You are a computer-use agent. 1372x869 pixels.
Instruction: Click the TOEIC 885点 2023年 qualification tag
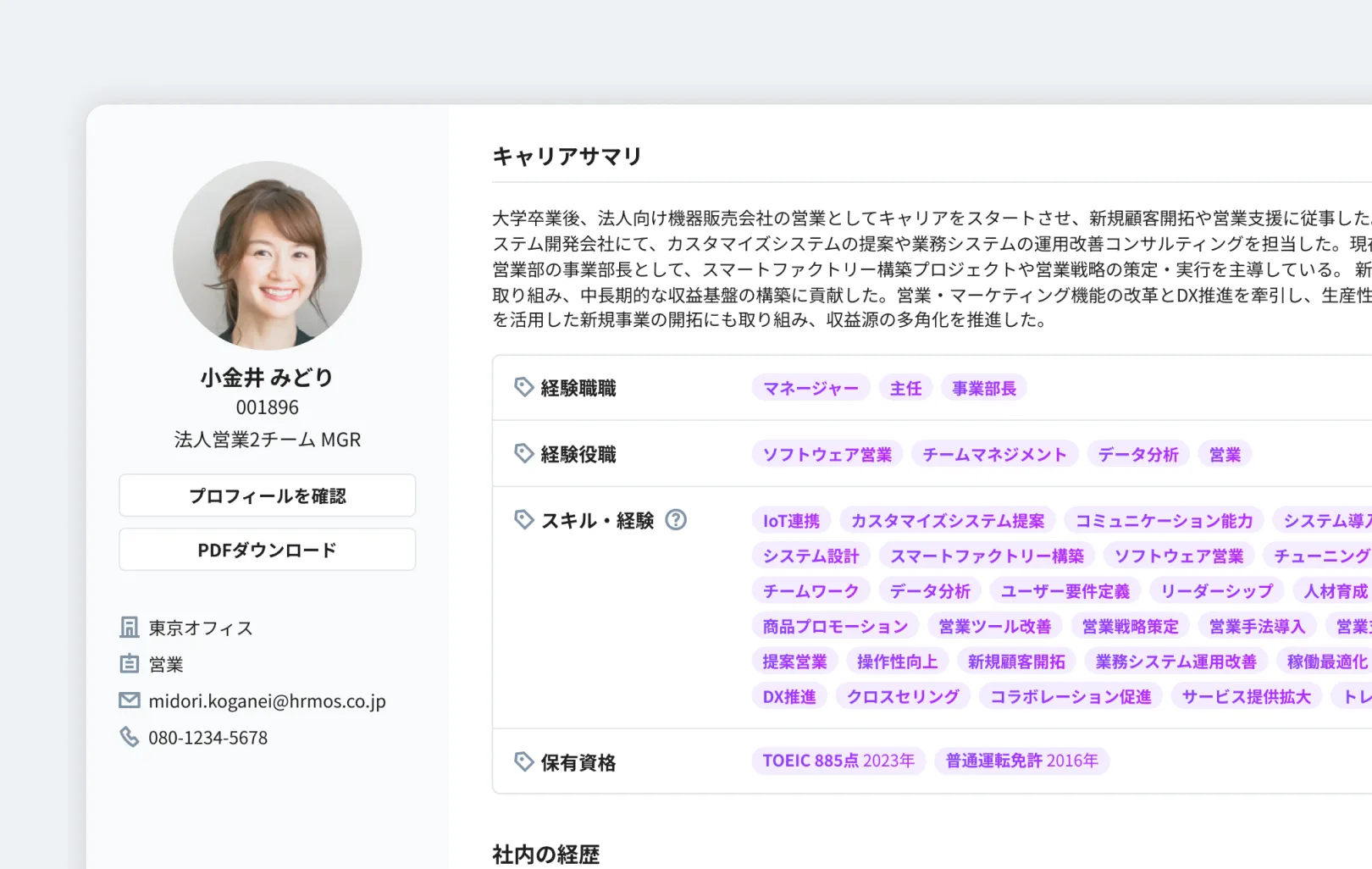pos(837,761)
